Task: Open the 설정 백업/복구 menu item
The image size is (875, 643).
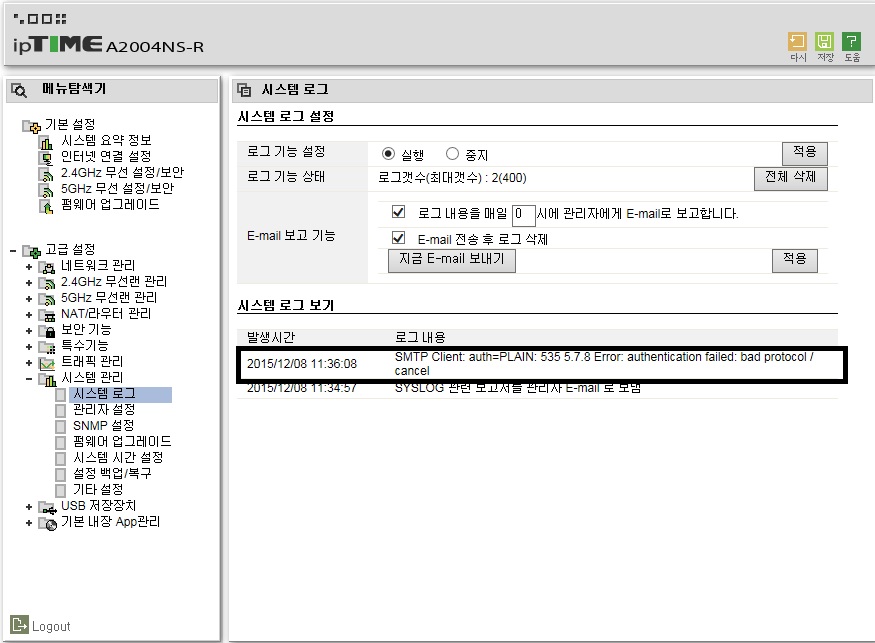Action: point(112,473)
